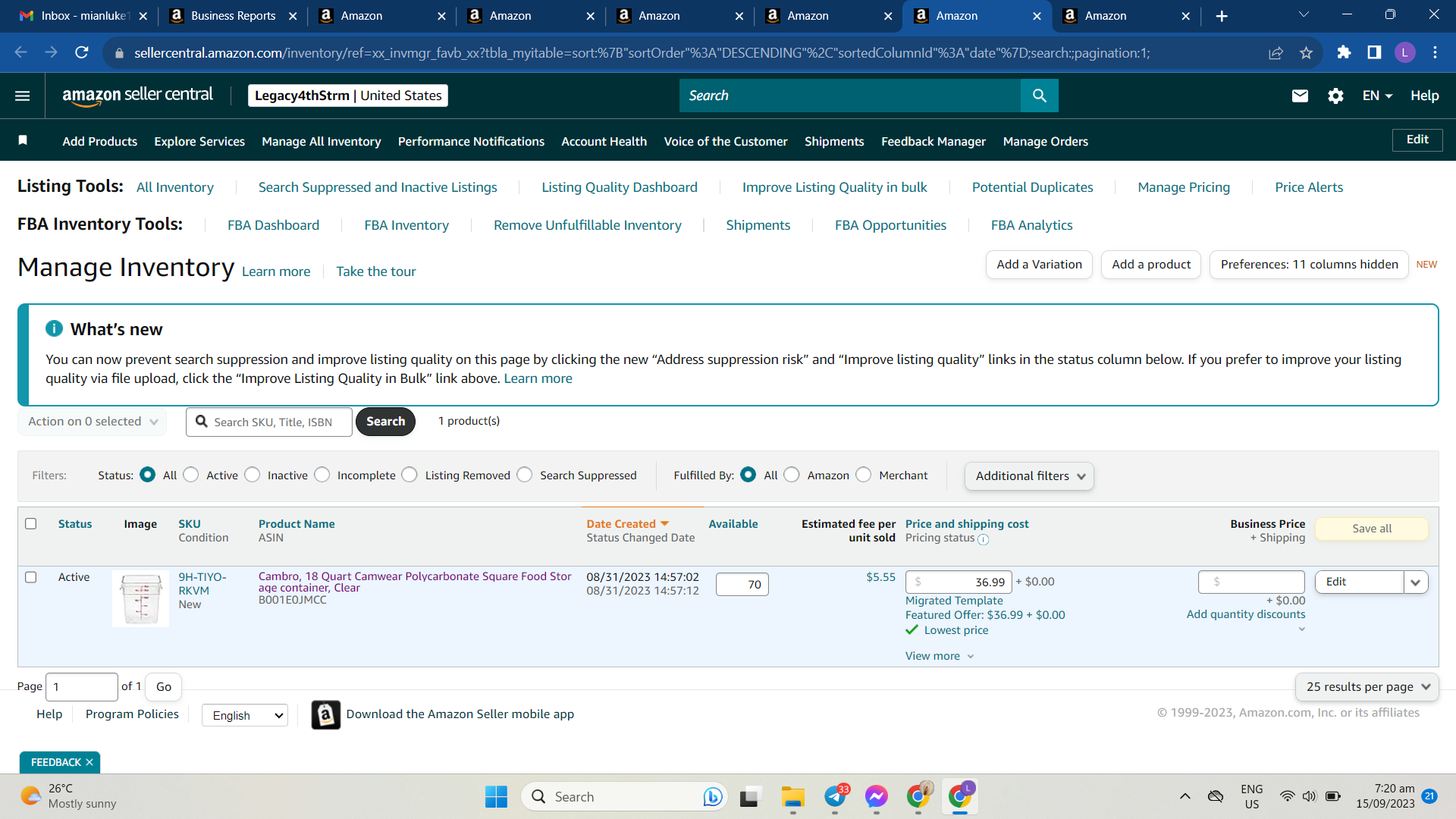This screenshot has width=1456, height=819.
Task: Open Messenger from the taskbar
Action: coord(877,796)
